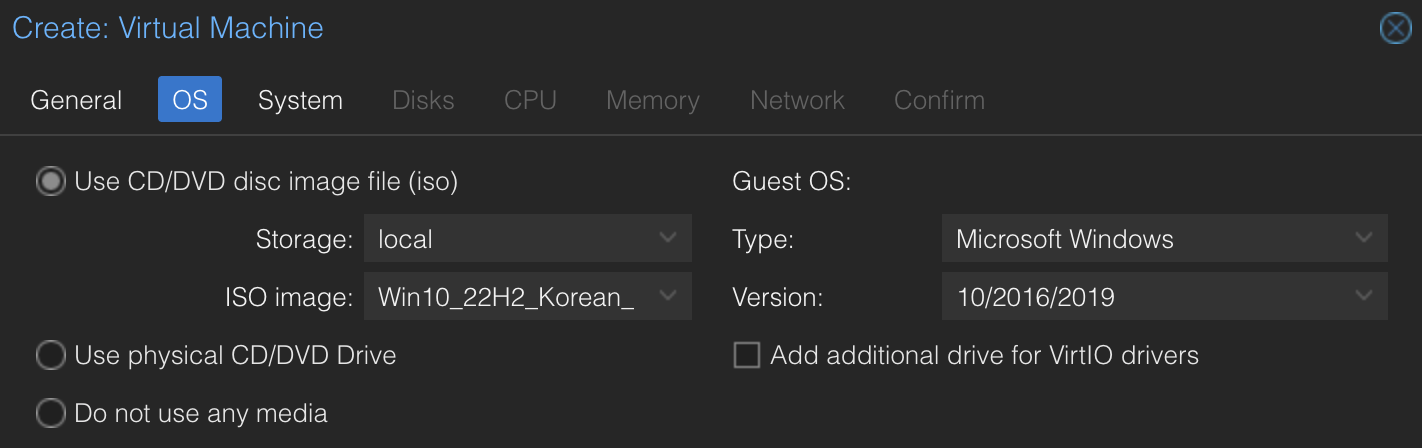The width and height of the screenshot is (1422, 448).
Task: Click the Version dropdown chevron arrow
Action: coord(1364,297)
